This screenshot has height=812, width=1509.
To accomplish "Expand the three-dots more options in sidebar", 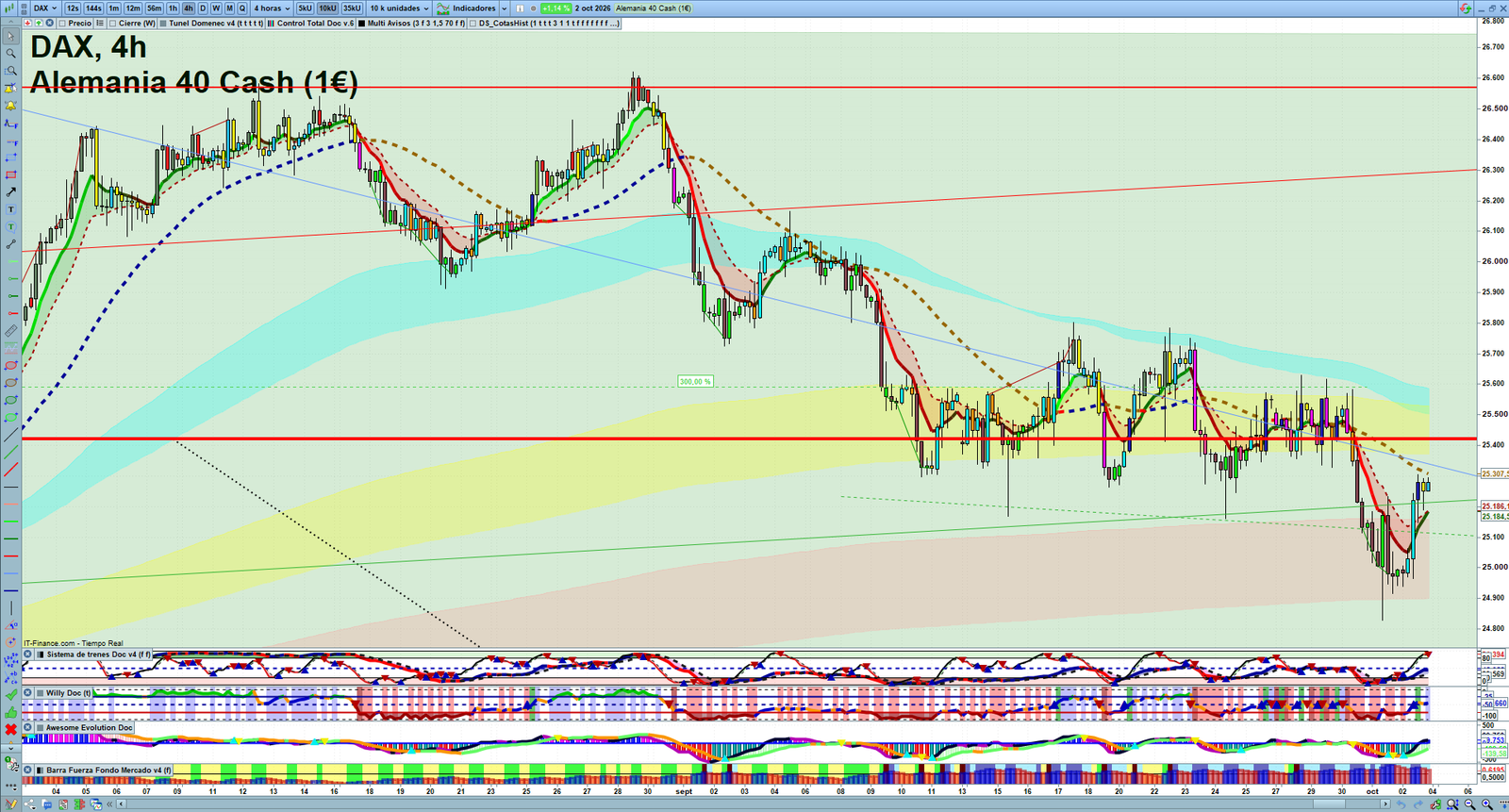I will click(11, 787).
